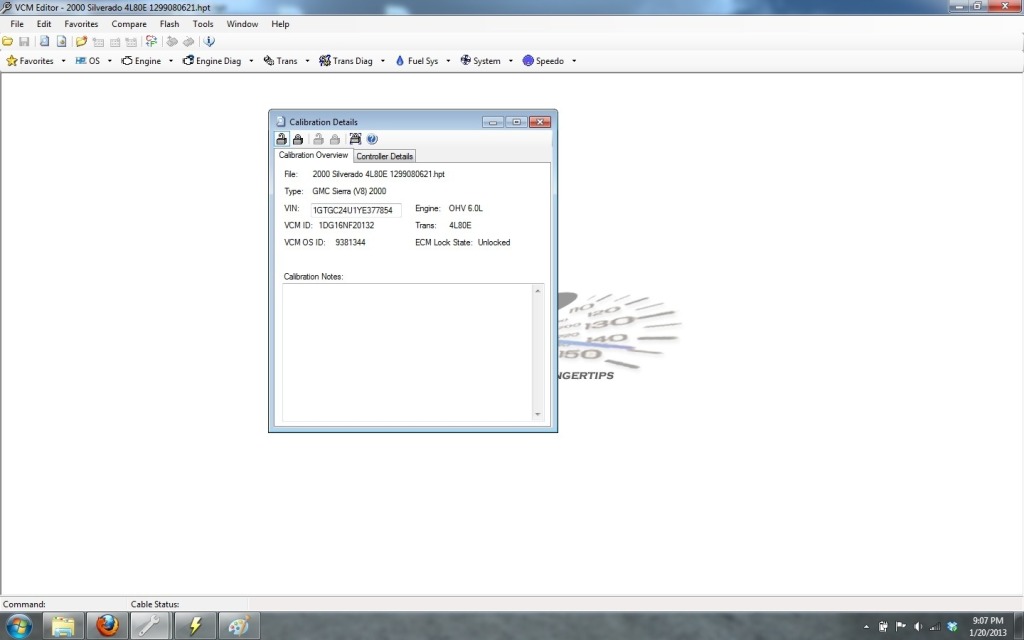The height and width of the screenshot is (640, 1024).
Task: Open the OS section toolbar button
Action: tap(88, 61)
